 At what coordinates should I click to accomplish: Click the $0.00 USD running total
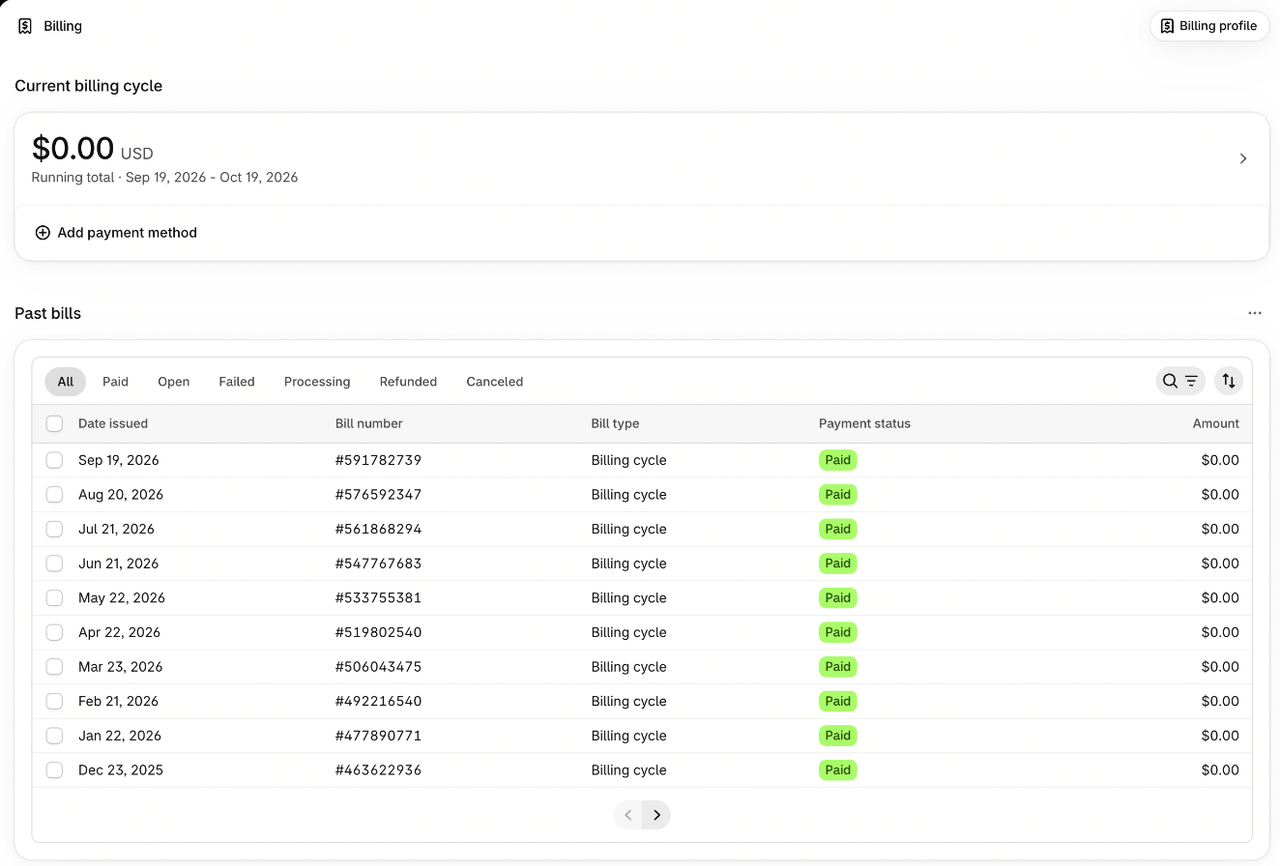[x=92, y=149]
